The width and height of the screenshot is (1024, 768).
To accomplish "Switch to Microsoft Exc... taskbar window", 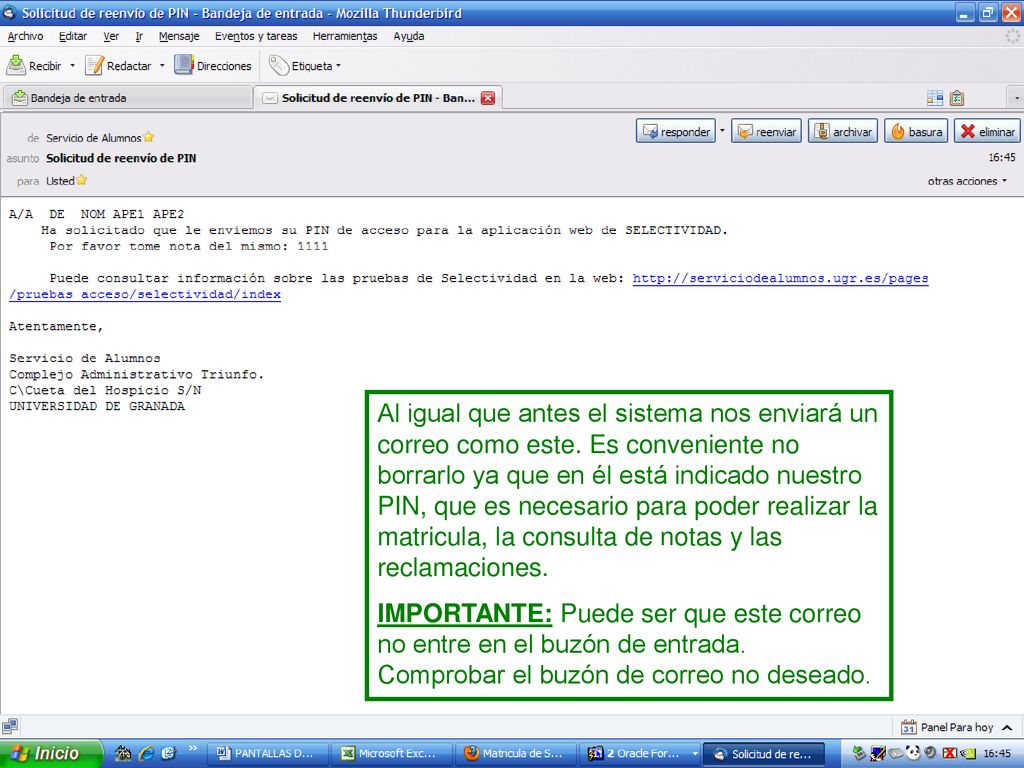I will tap(391, 753).
